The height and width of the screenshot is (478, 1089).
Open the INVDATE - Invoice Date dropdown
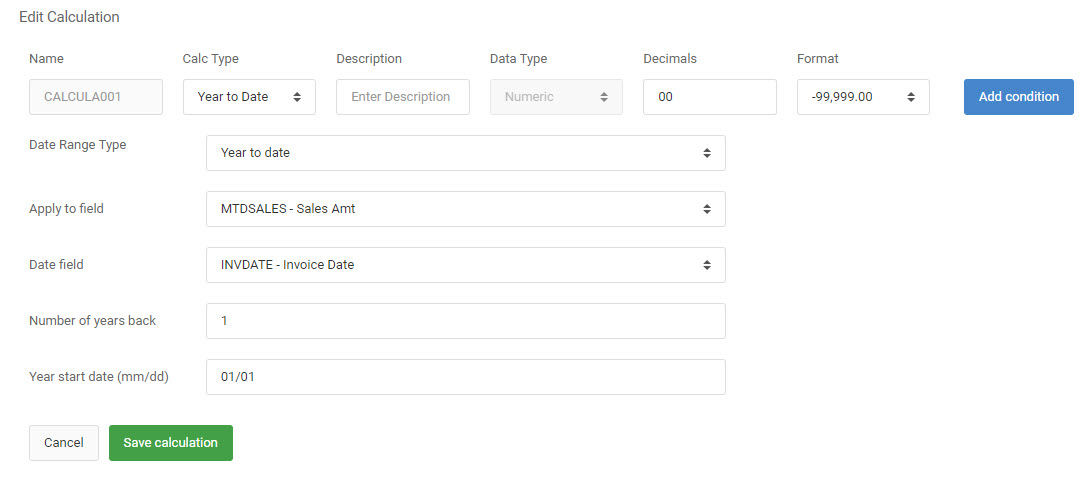466,265
